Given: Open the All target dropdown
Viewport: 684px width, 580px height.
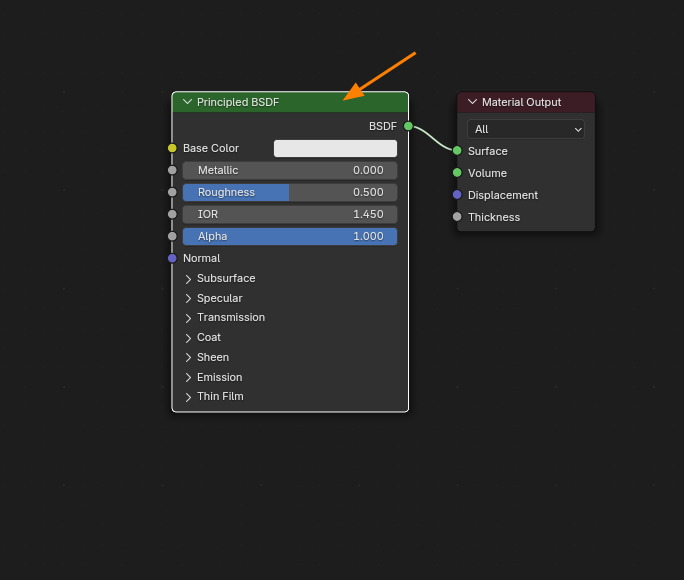Looking at the screenshot, I should tap(526, 129).
